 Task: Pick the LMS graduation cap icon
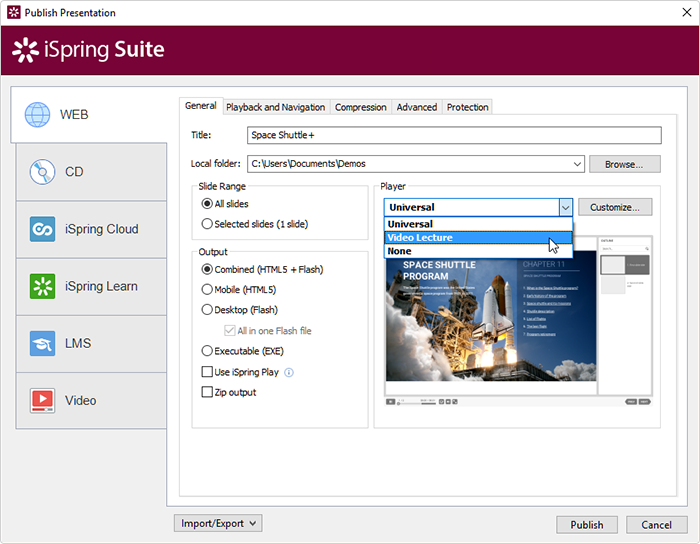pyautogui.click(x=42, y=343)
